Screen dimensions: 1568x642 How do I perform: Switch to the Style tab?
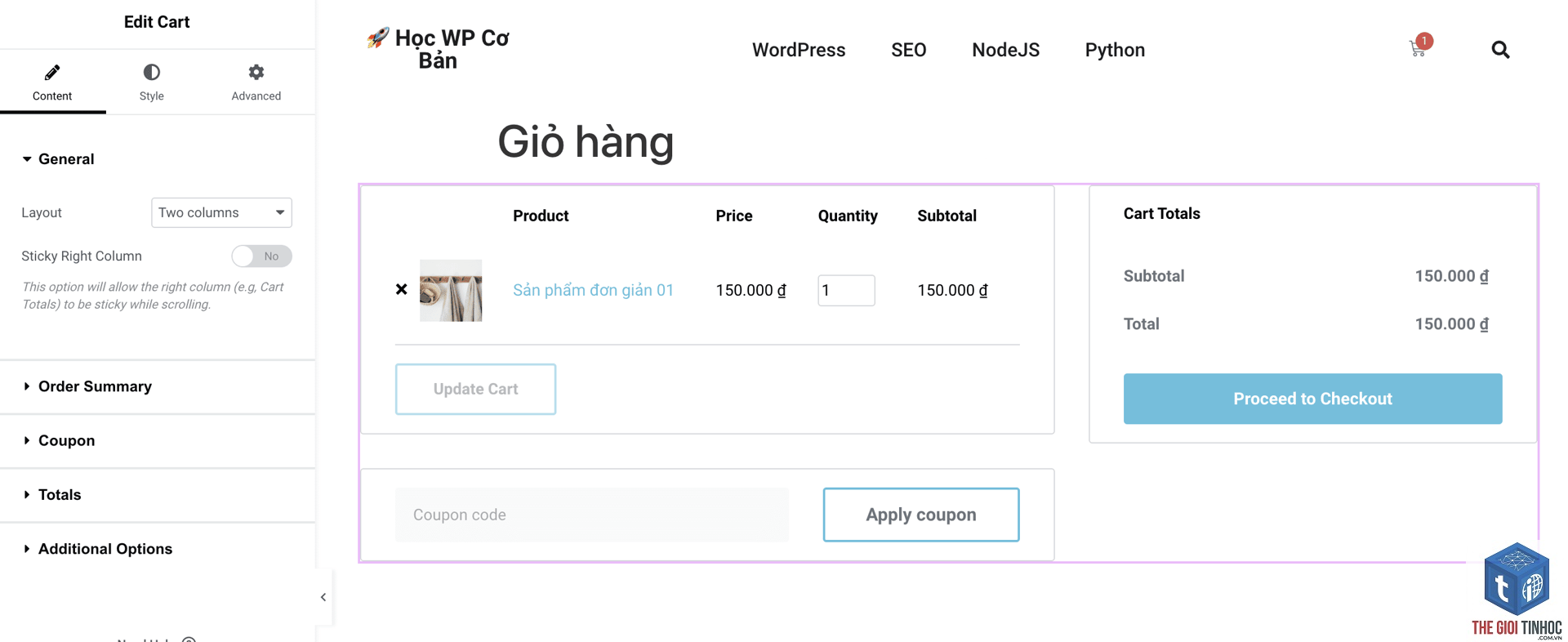[151, 82]
